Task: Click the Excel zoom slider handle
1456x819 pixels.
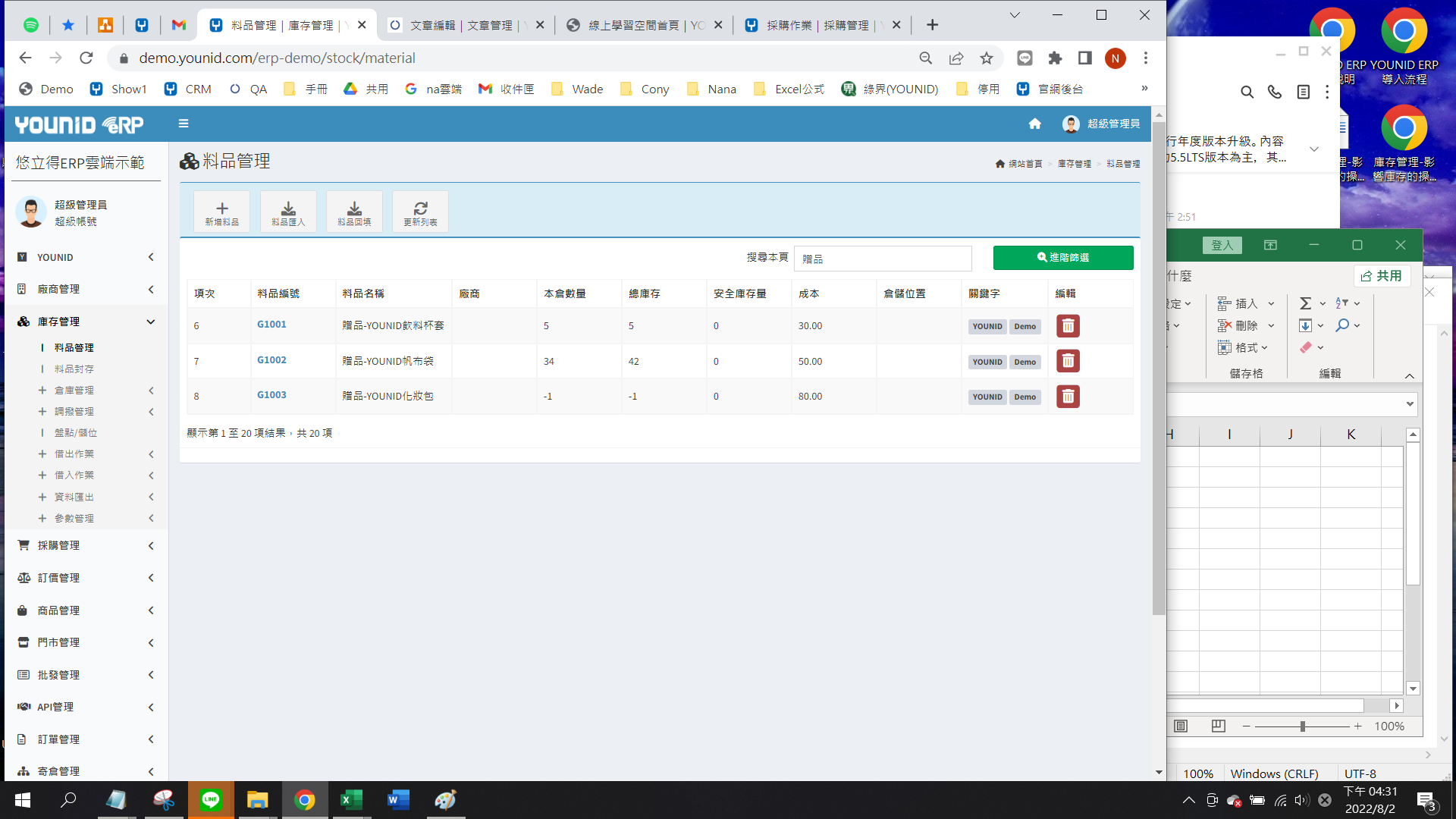Action: coord(1302,726)
